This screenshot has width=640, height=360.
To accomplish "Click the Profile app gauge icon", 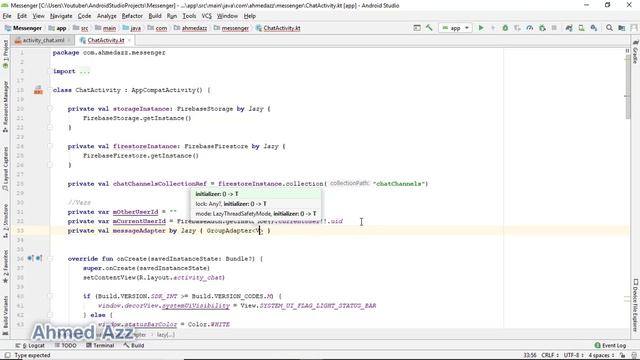I will click(529, 28).
